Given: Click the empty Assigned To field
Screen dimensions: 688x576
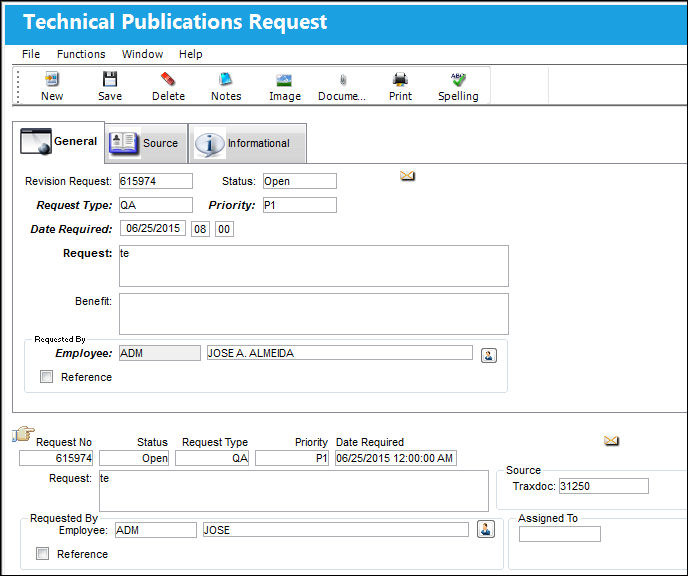Looking at the screenshot, I should pyautogui.click(x=559, y=534).
